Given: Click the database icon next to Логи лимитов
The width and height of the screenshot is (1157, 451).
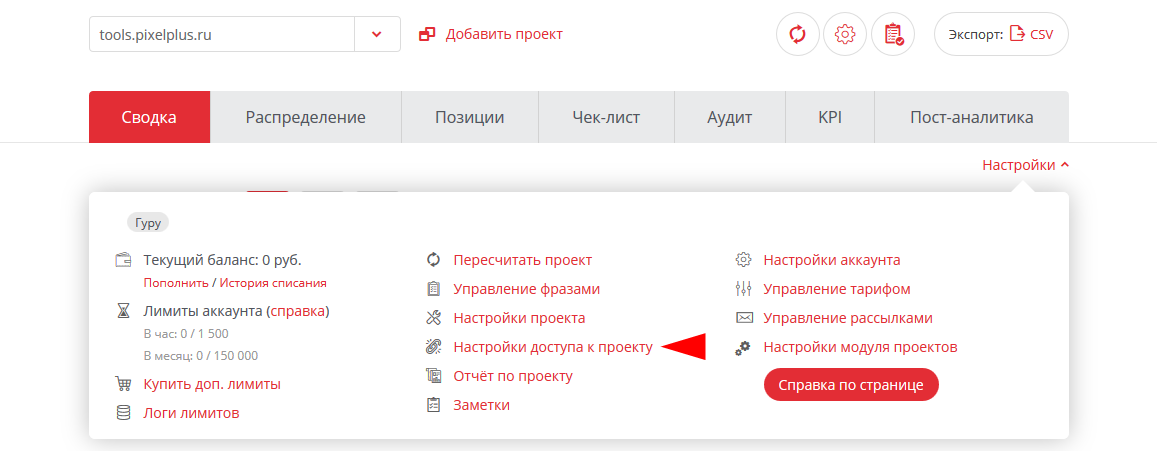Looking at the screenshot, I should pyautogui.click(x=124, y=413).
